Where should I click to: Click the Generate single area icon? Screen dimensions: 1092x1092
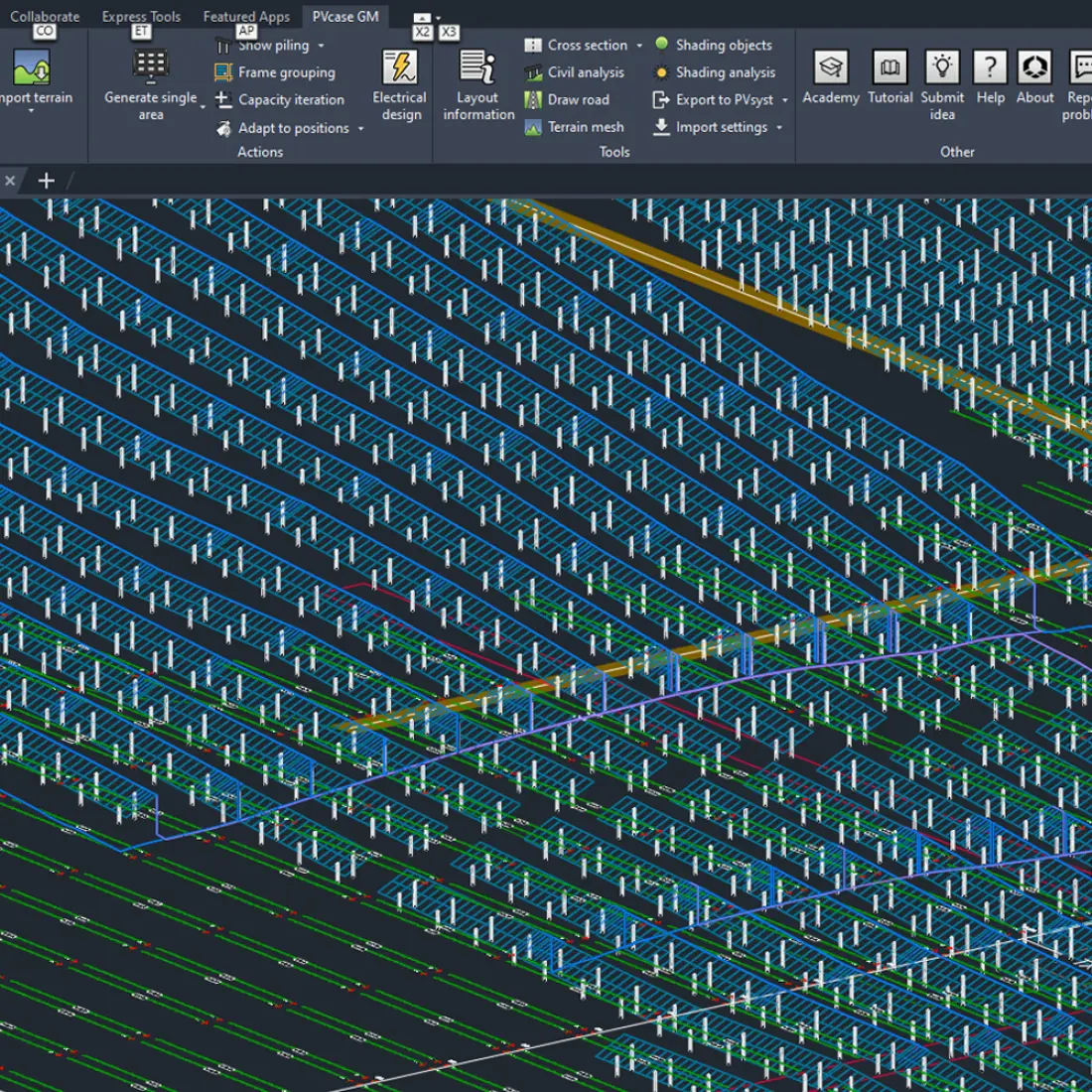point(151,68)
